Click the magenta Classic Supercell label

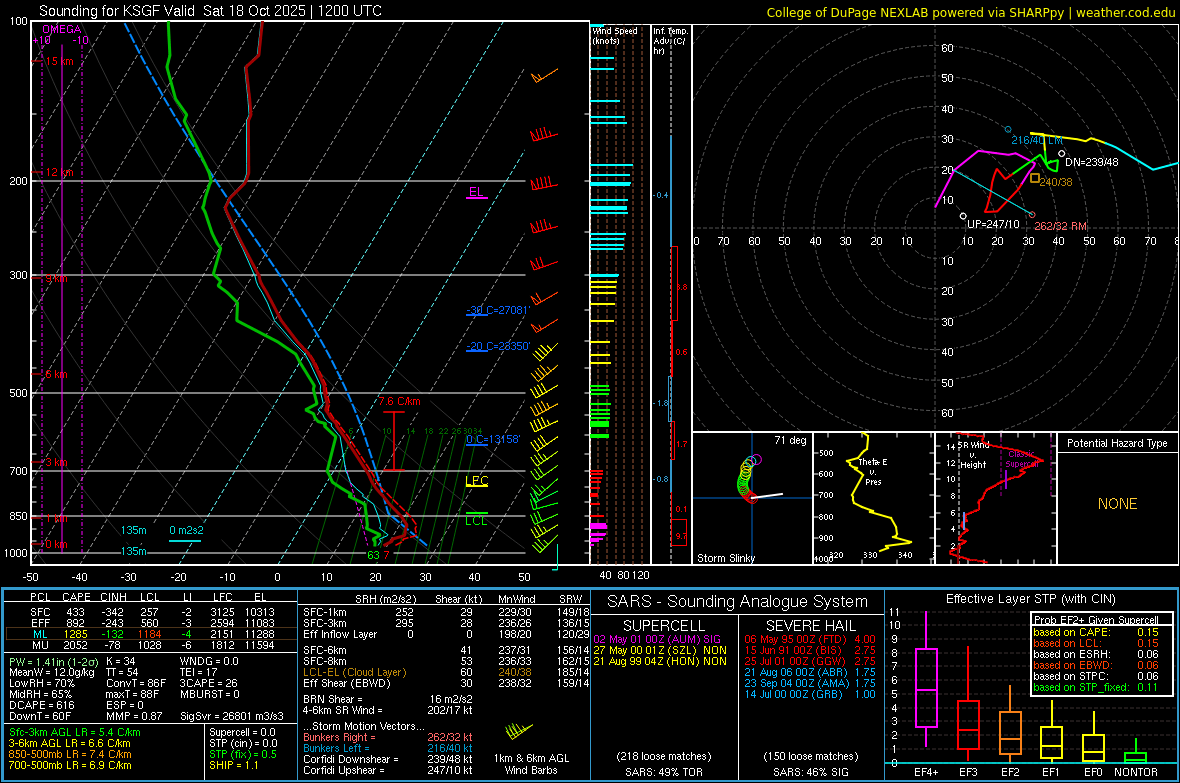click(1022, 459)
